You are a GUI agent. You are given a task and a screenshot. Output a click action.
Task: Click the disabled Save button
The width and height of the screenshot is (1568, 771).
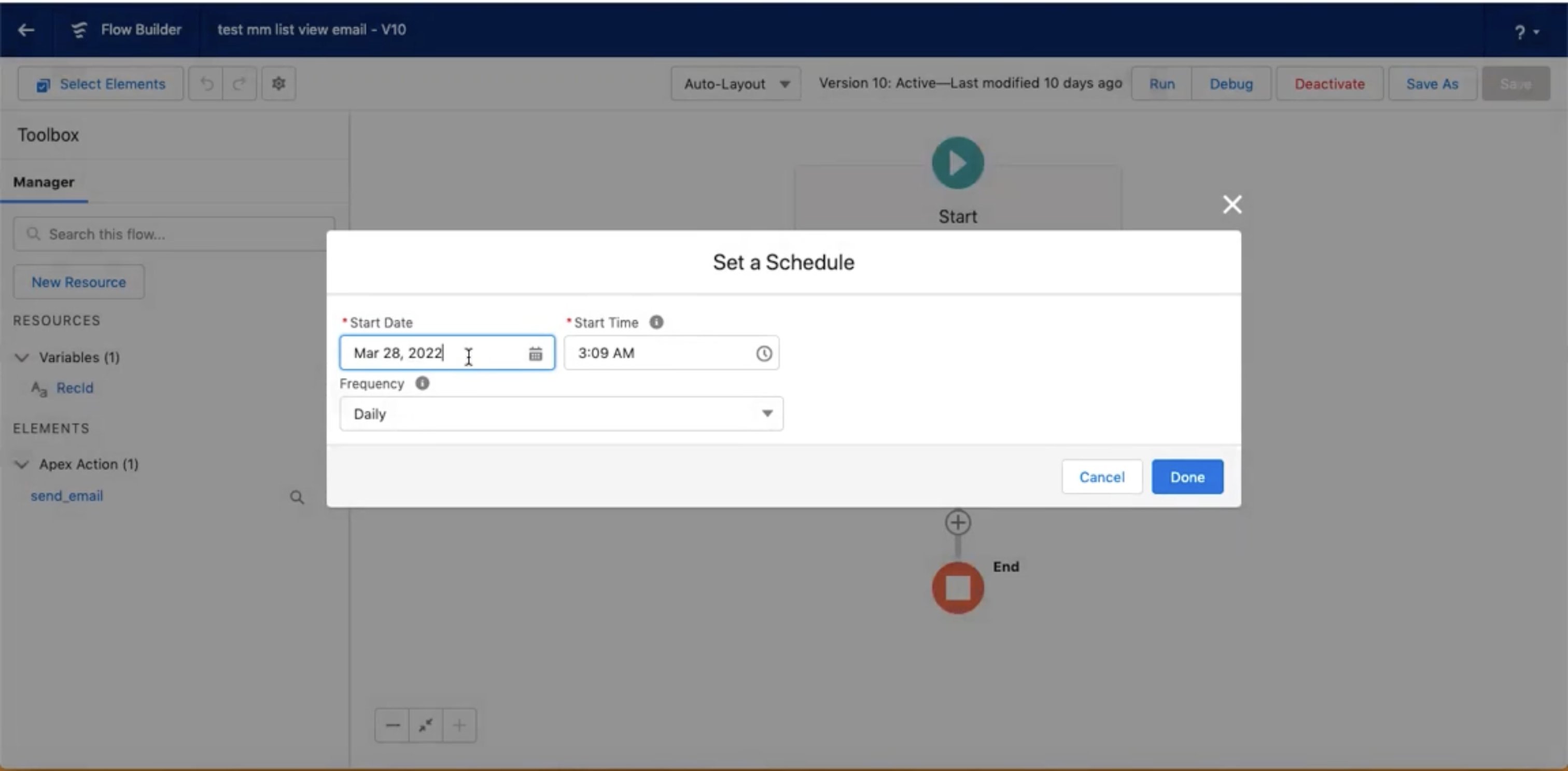tap(1516, 84)
